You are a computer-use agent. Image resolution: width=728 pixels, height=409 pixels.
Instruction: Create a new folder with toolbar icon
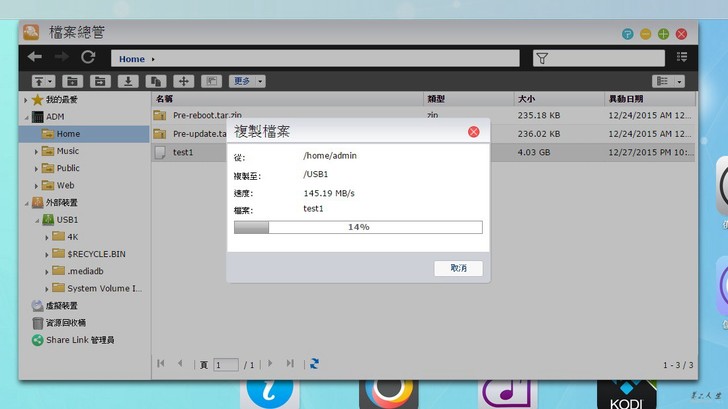click(x=72, y=81)
